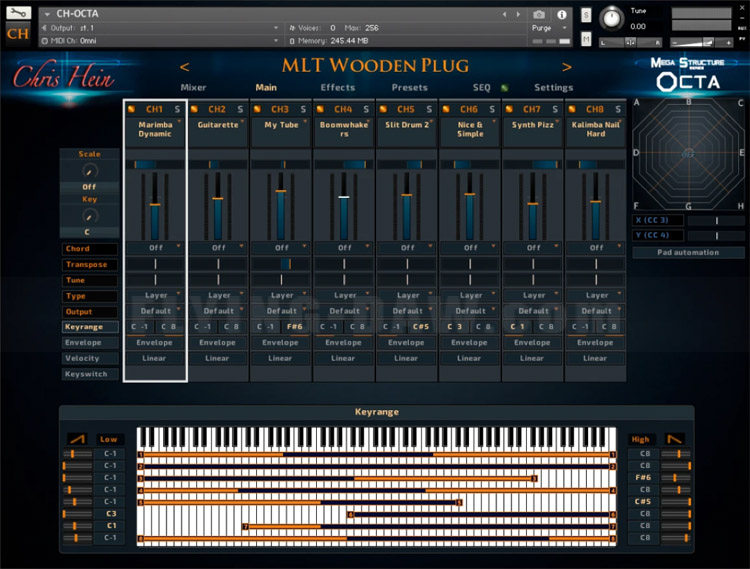
Task: Open CH6 Default output dropdown
Action: point(470,311)
